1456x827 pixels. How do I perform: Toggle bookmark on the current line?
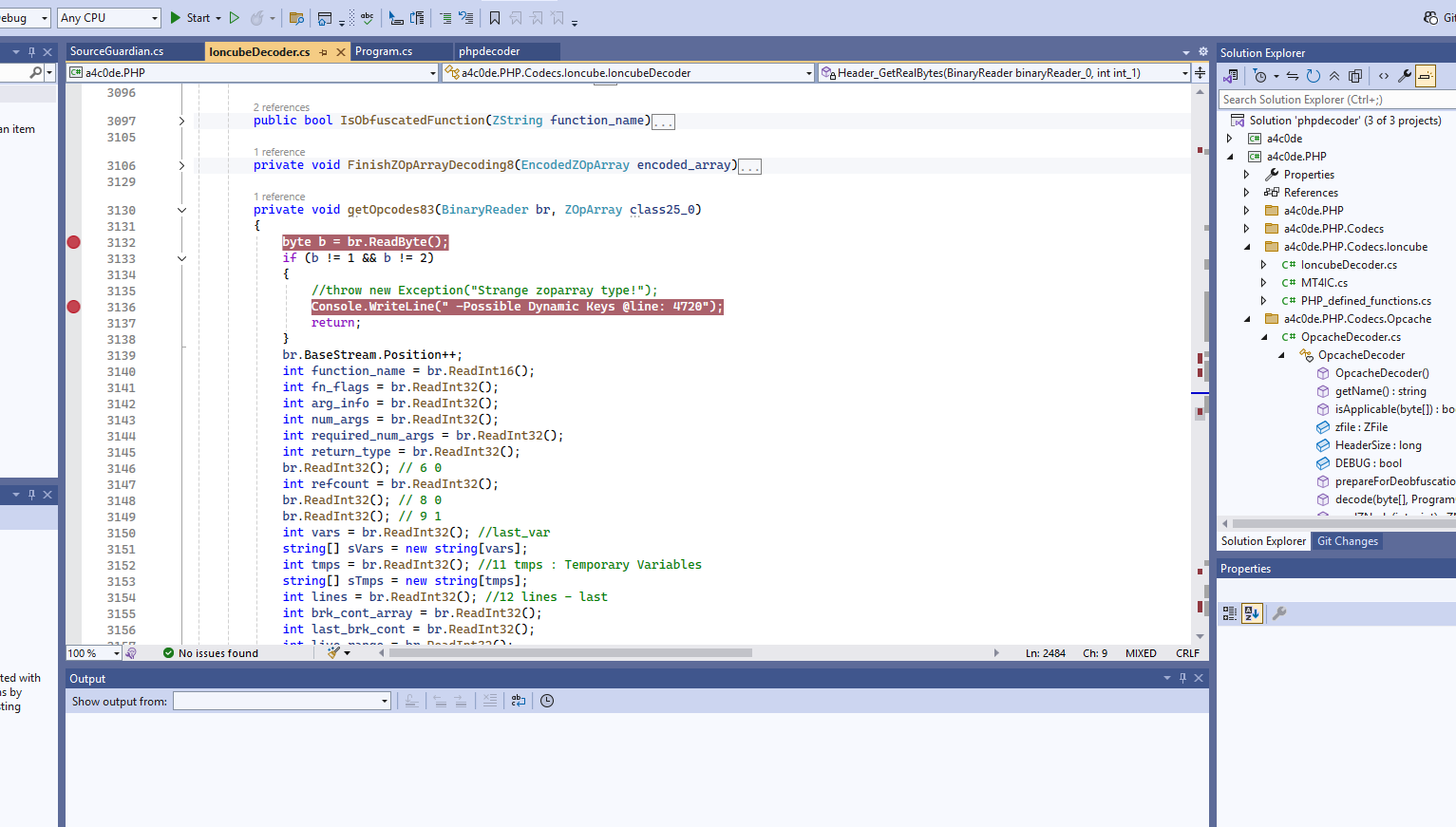495,18
